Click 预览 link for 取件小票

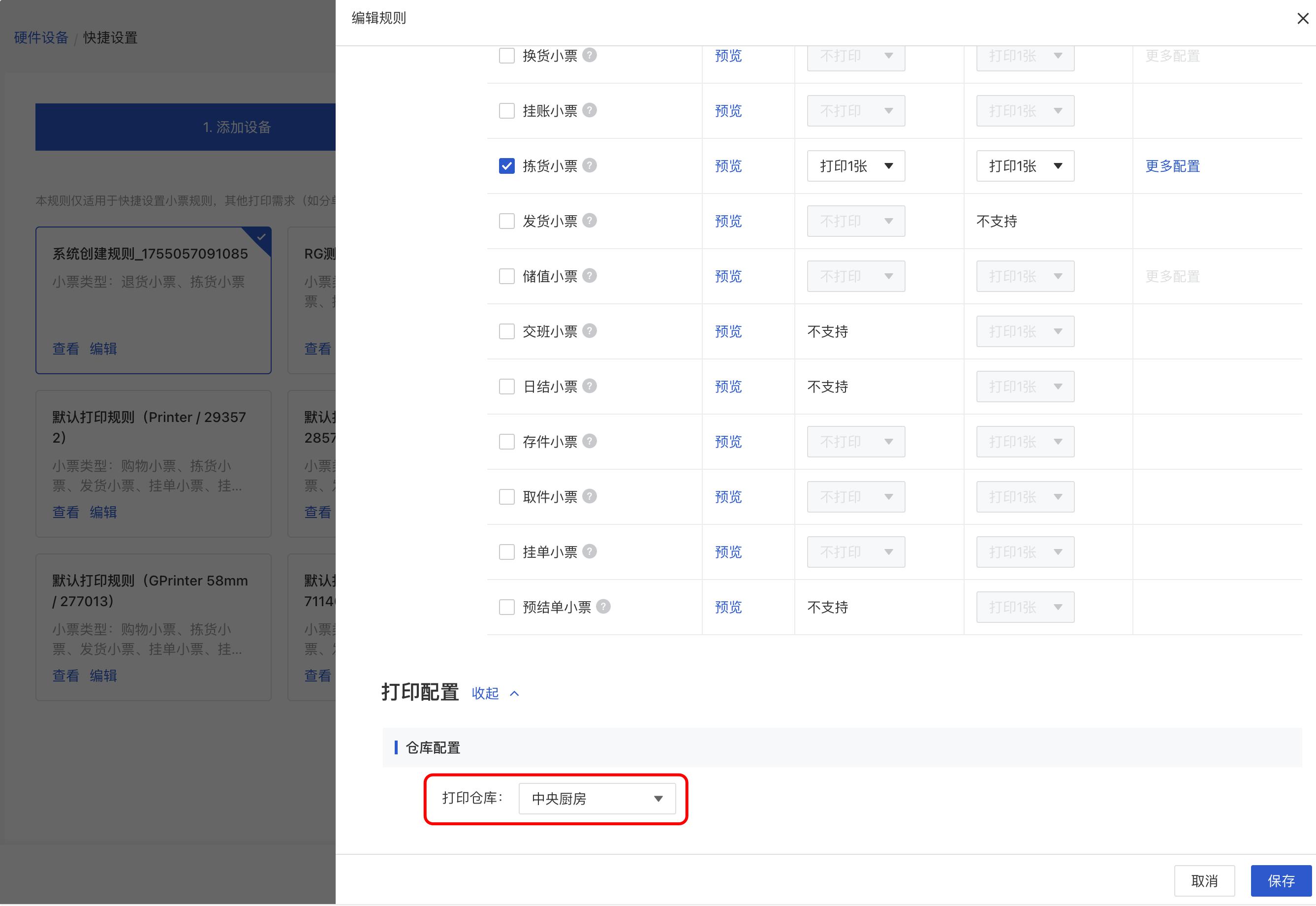tap(728, 497)
